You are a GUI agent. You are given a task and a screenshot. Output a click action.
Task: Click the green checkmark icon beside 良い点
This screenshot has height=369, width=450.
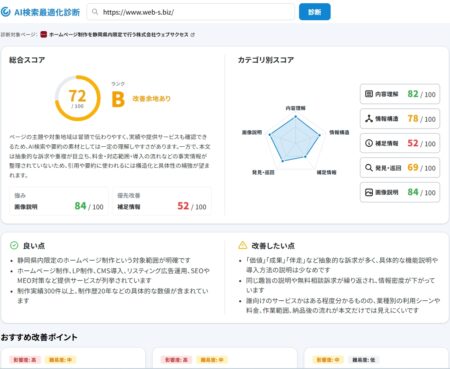pyautogui.click(x=14, y=246)
